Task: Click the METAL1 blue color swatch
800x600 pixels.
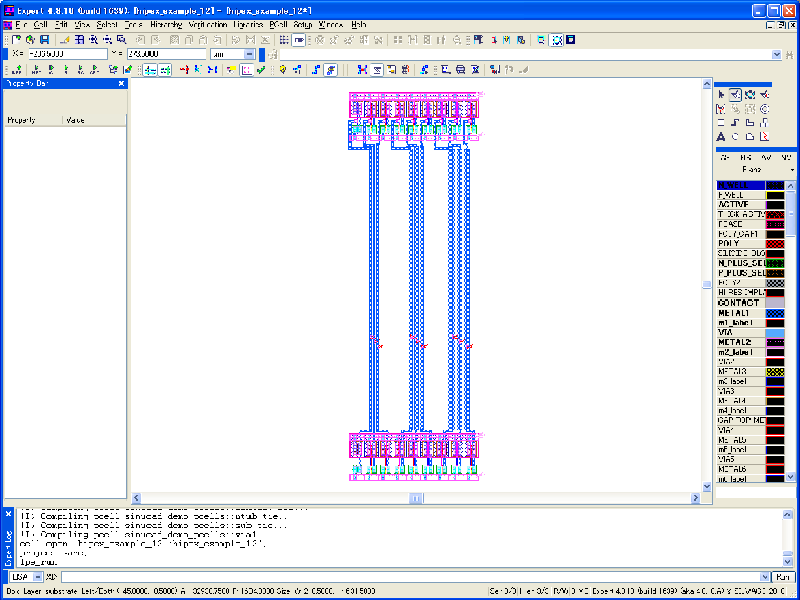Action: (774, 313)
